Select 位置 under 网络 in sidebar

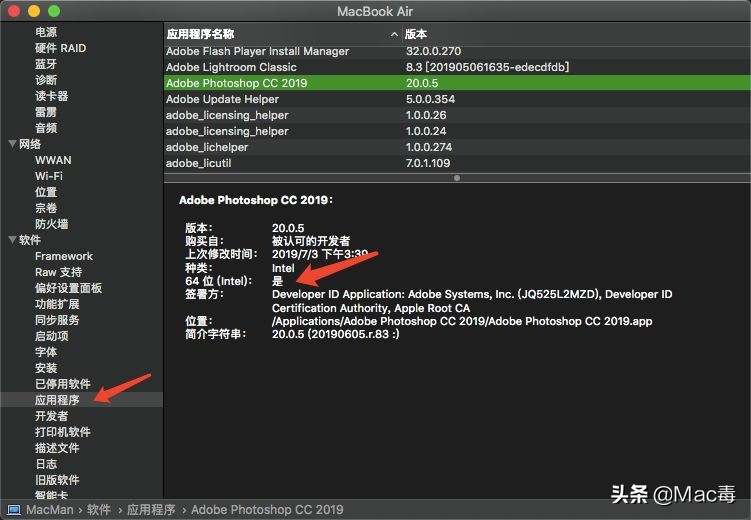pyautogui.click(x=46, y=192)
